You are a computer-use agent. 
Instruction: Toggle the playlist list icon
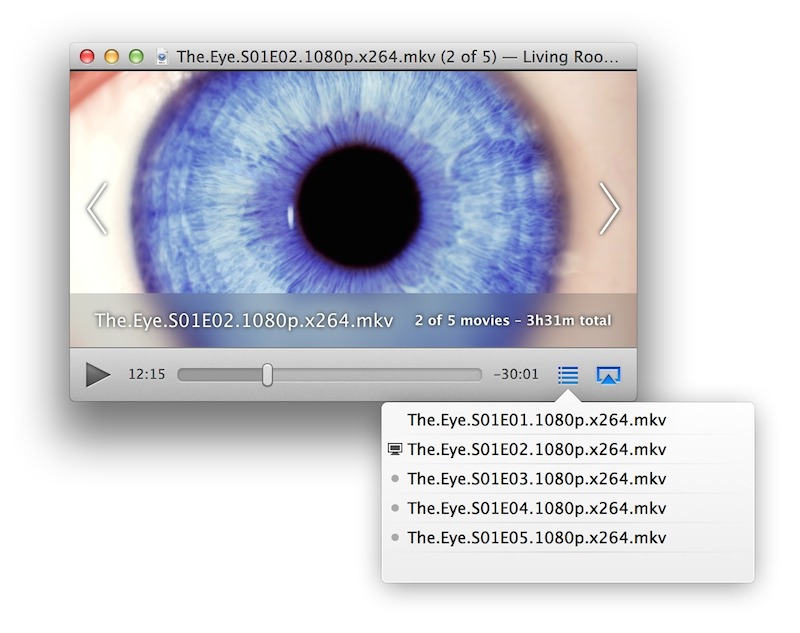click(568, 375)
